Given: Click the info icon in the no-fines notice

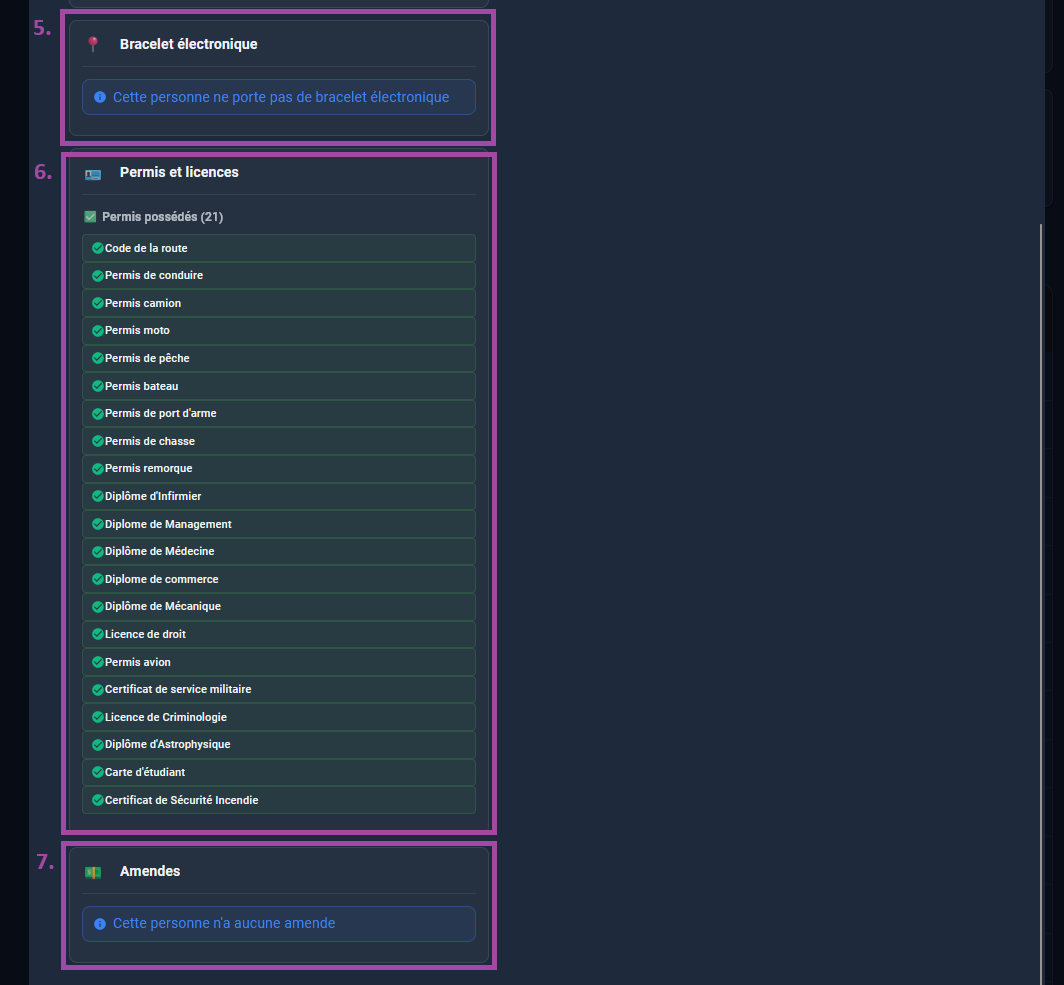Looking at the screenshot, I should coord(99,924).
